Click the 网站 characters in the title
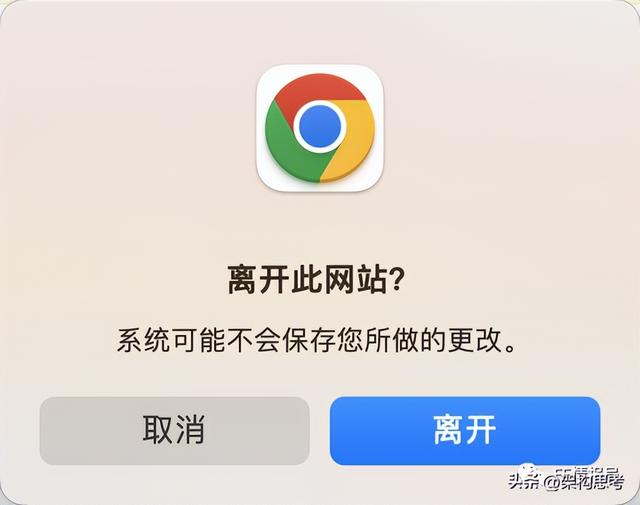Screen dimensions: 640x505 coord(355,280)
